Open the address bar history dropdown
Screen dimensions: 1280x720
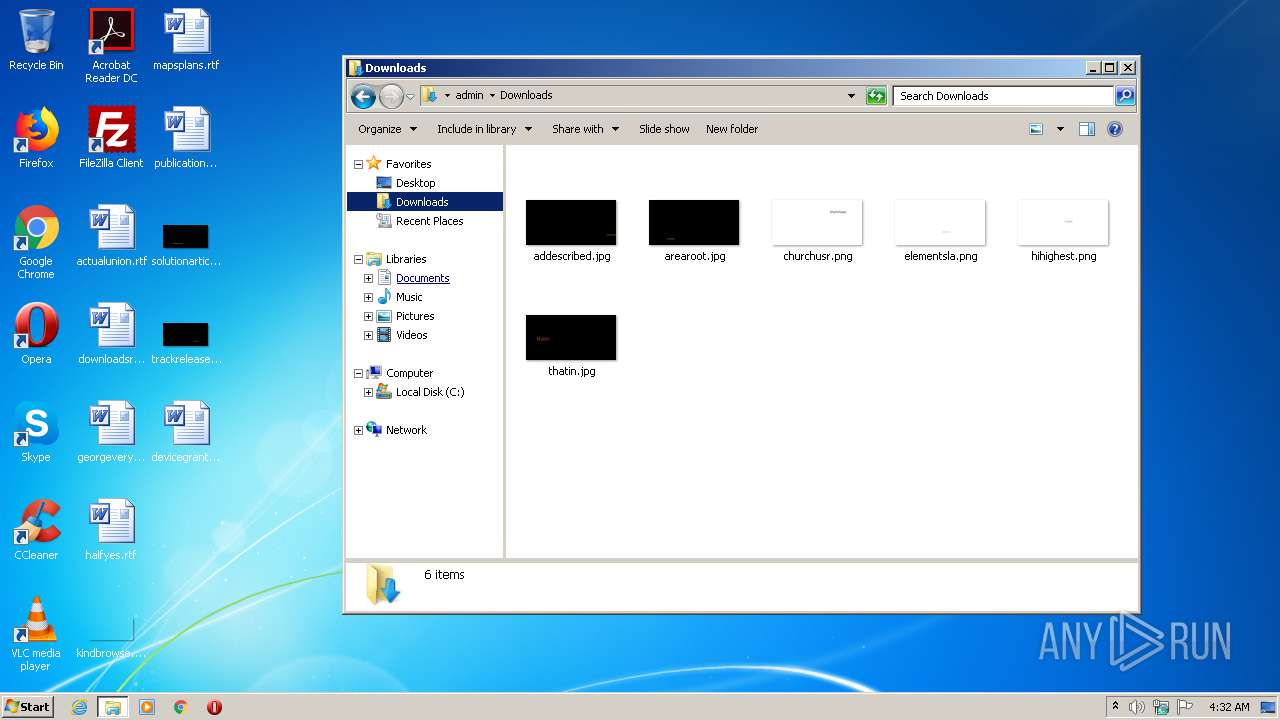click(851, 96)
